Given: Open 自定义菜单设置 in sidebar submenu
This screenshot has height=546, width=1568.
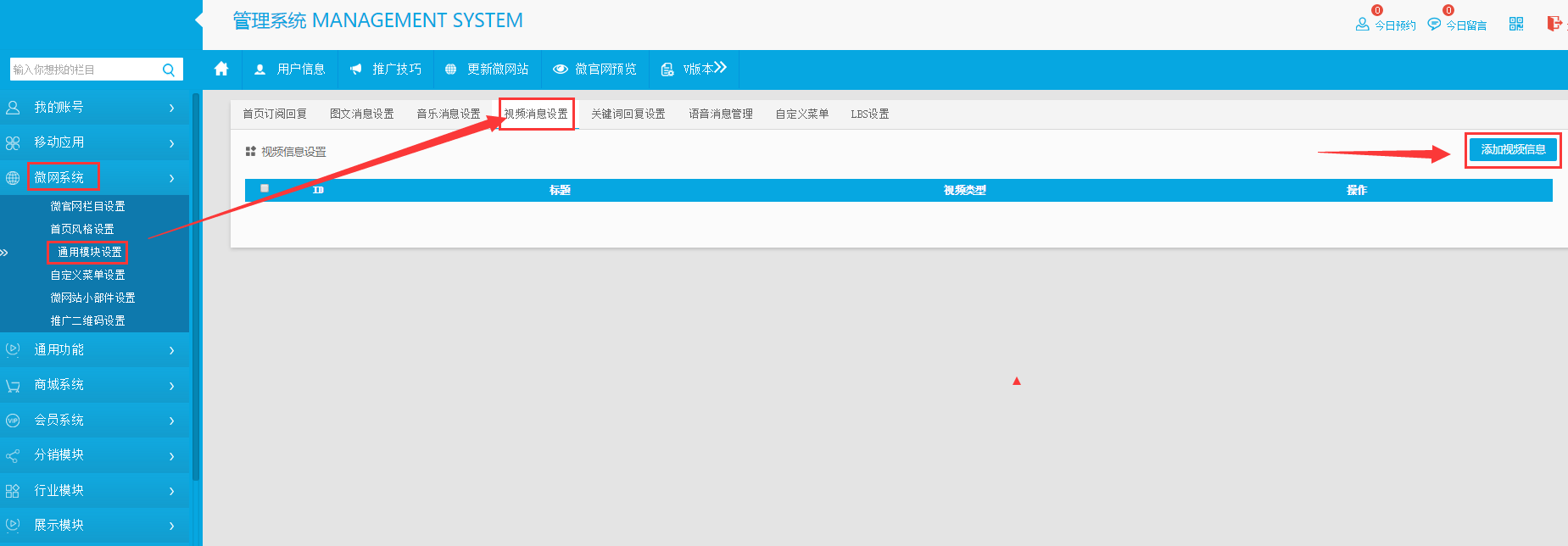Looking at the screenshot, I should tap(87, 275).
